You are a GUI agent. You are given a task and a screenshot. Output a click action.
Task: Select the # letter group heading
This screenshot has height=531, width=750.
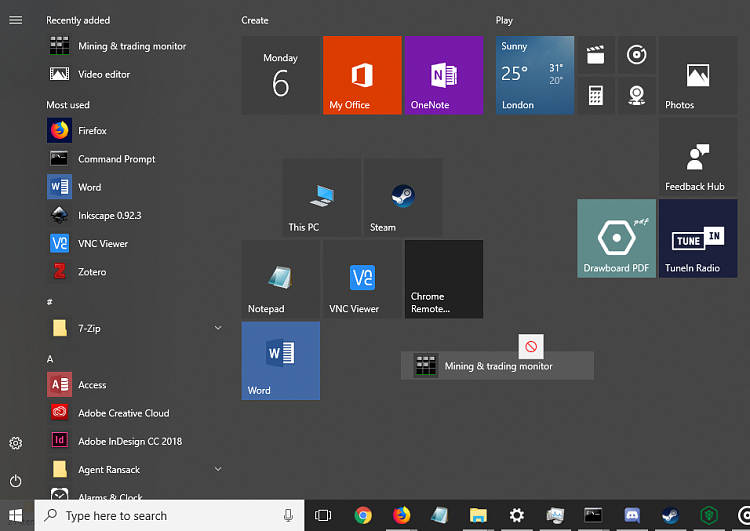click(x=49, y=301)
